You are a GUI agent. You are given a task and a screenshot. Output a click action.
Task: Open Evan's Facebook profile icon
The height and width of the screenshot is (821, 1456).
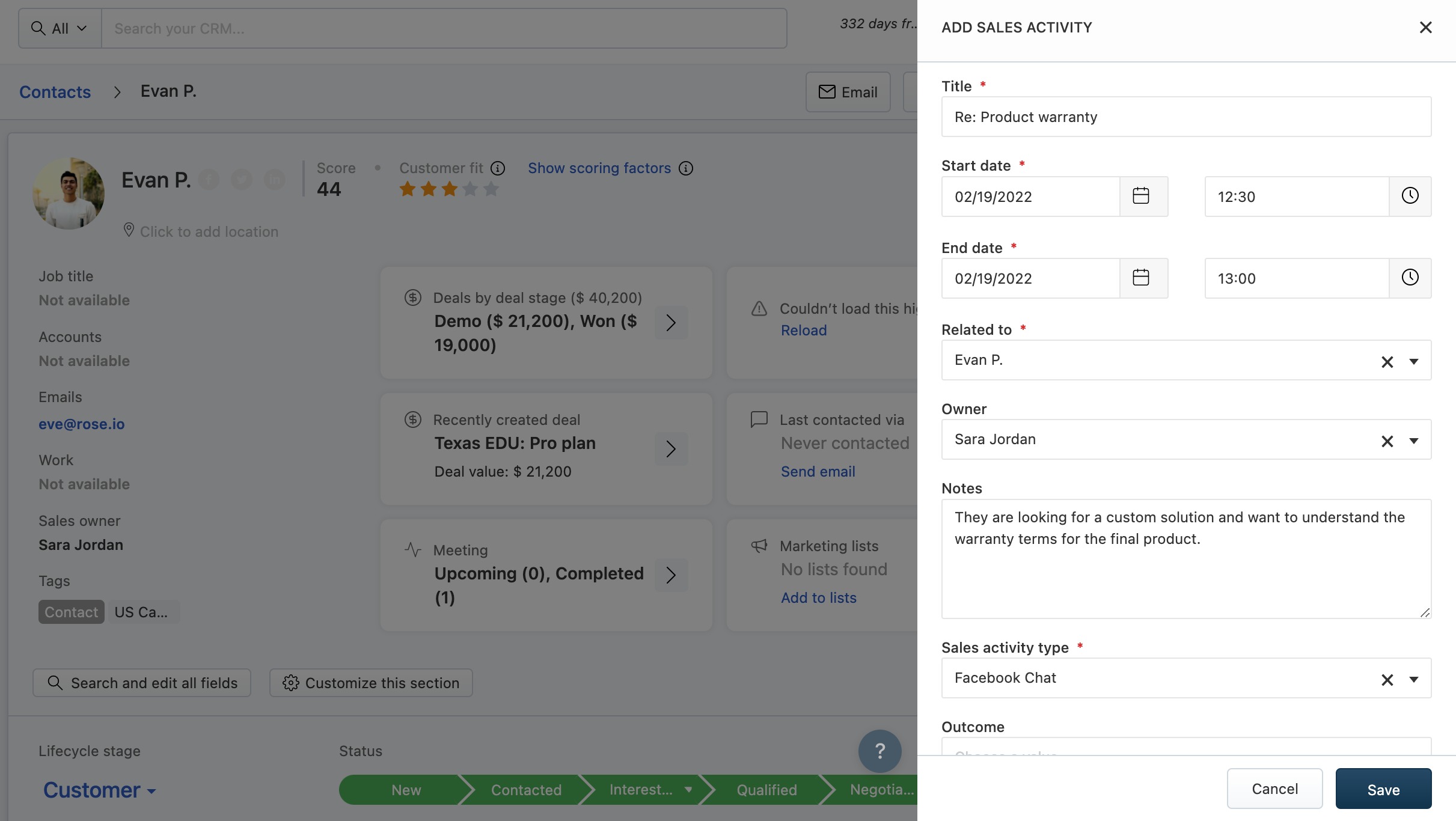[209, 179]
